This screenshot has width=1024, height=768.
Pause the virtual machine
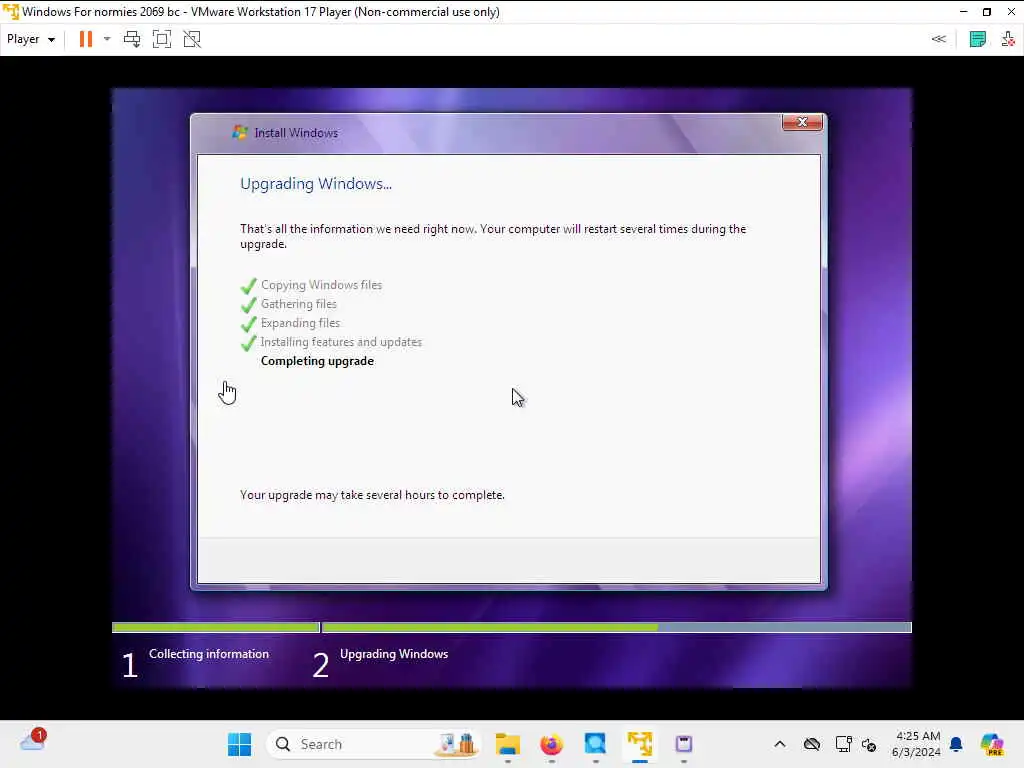86,39
